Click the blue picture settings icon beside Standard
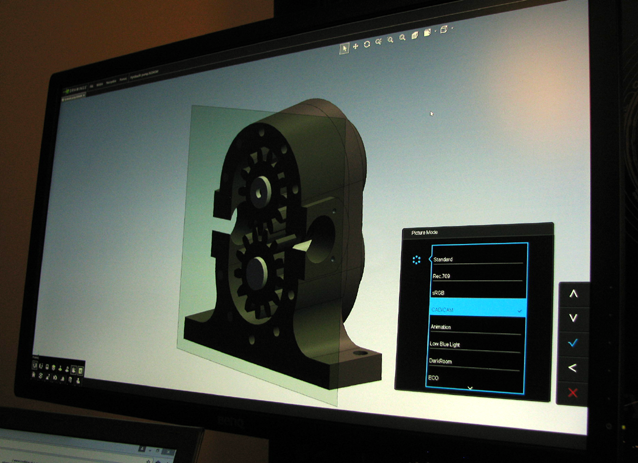 click(x=416, y=260)
